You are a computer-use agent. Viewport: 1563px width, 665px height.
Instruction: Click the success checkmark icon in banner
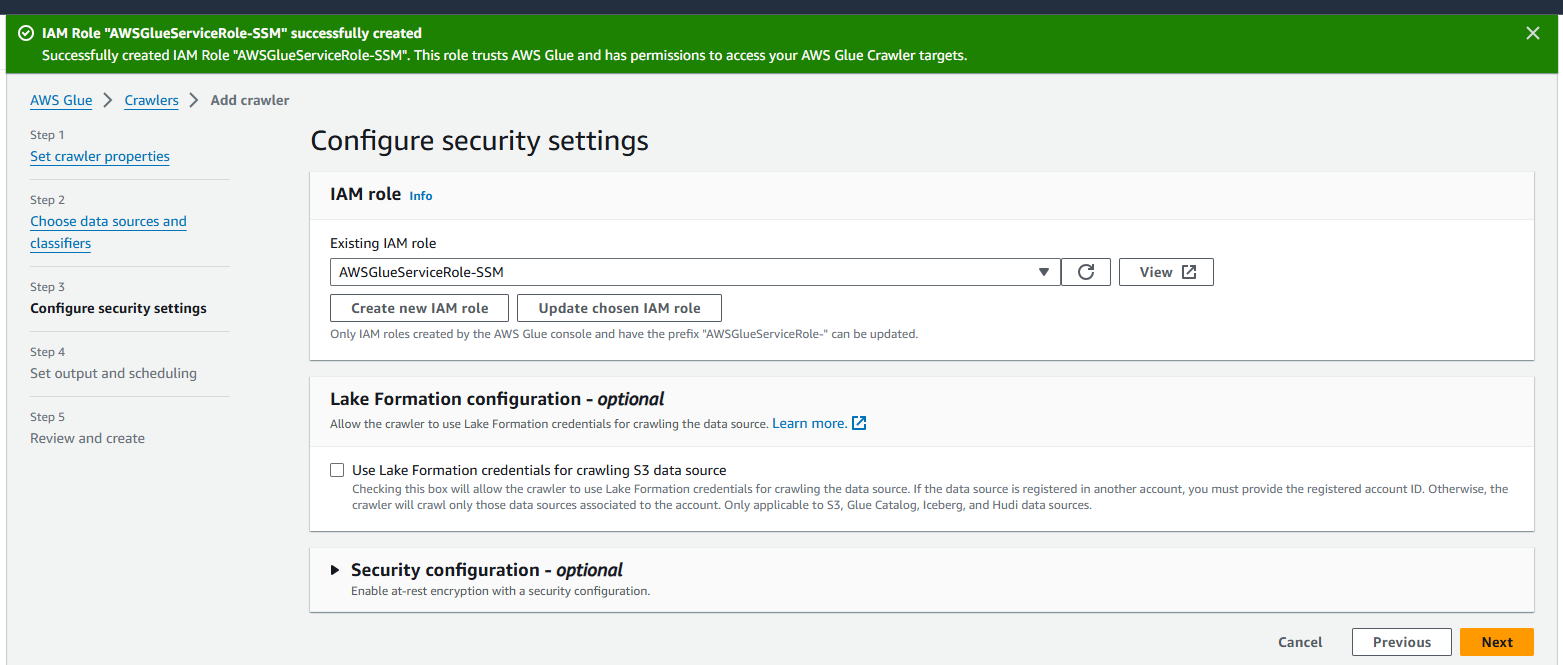(26, 33)
